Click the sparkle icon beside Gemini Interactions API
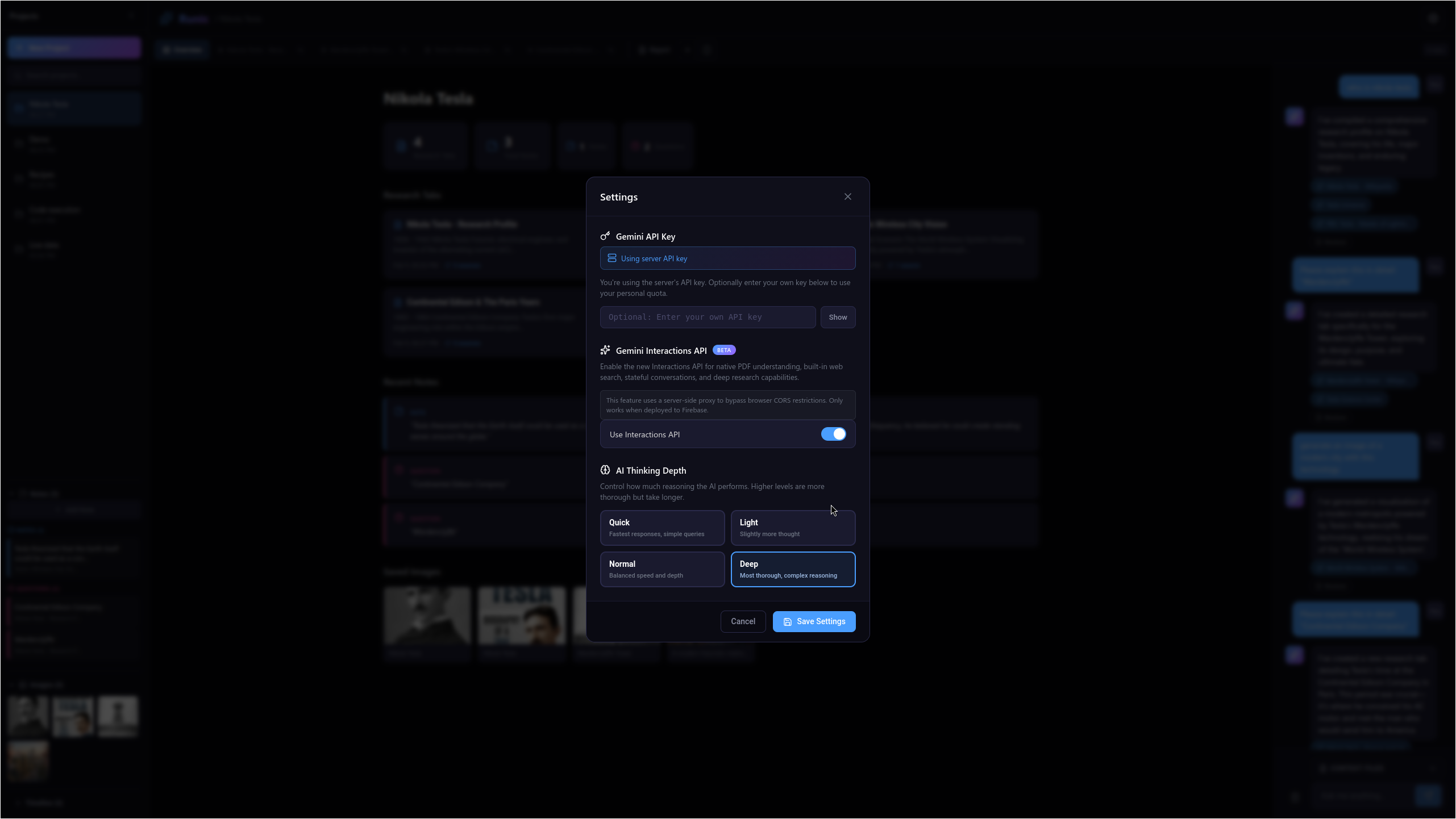Viewport: 1456px width, 819px height. (x=605, y=350)
